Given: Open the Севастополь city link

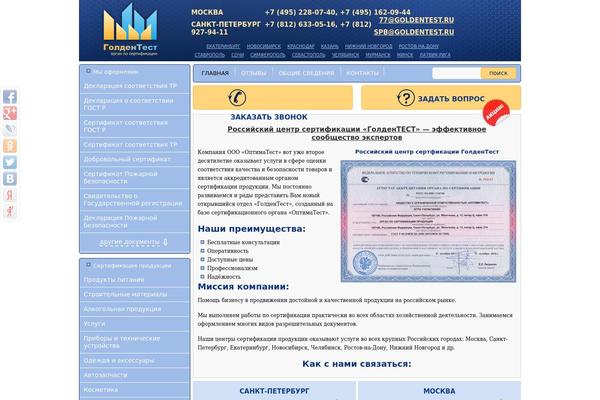Looking at the screenshot, I should pyautogui.click(x=308, y=55).
